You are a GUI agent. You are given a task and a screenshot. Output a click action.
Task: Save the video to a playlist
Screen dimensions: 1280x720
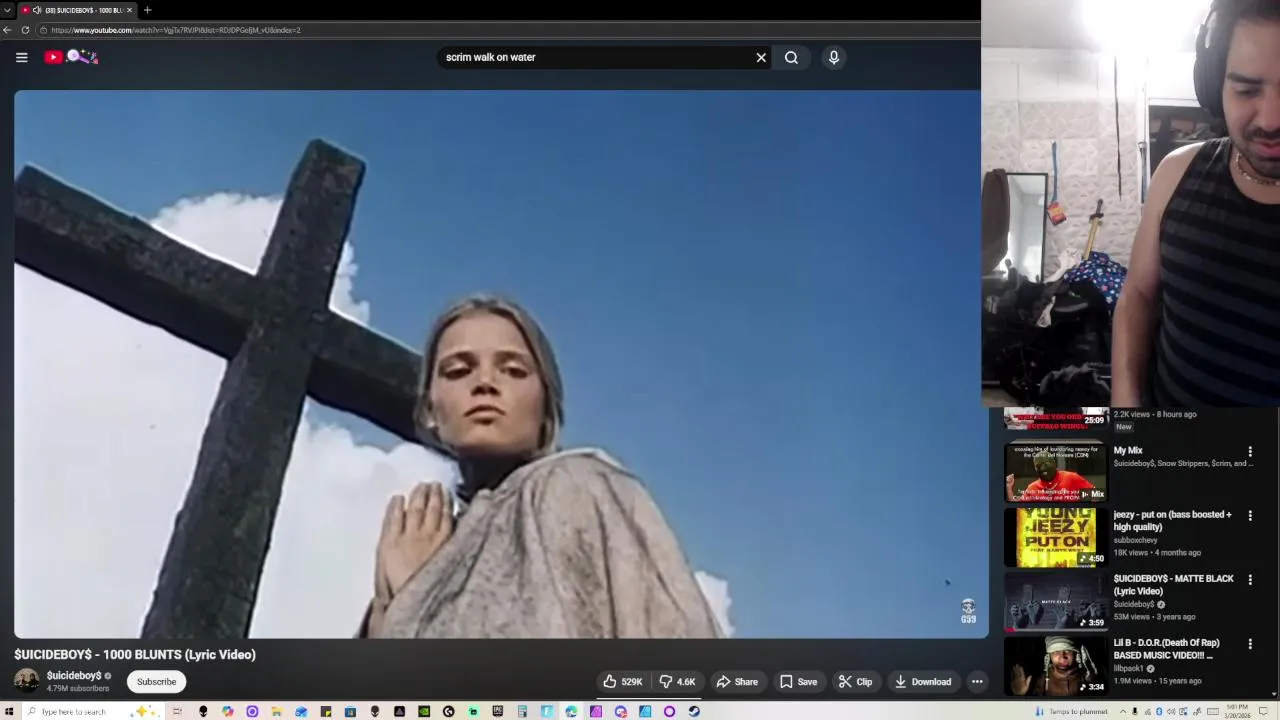798,682
